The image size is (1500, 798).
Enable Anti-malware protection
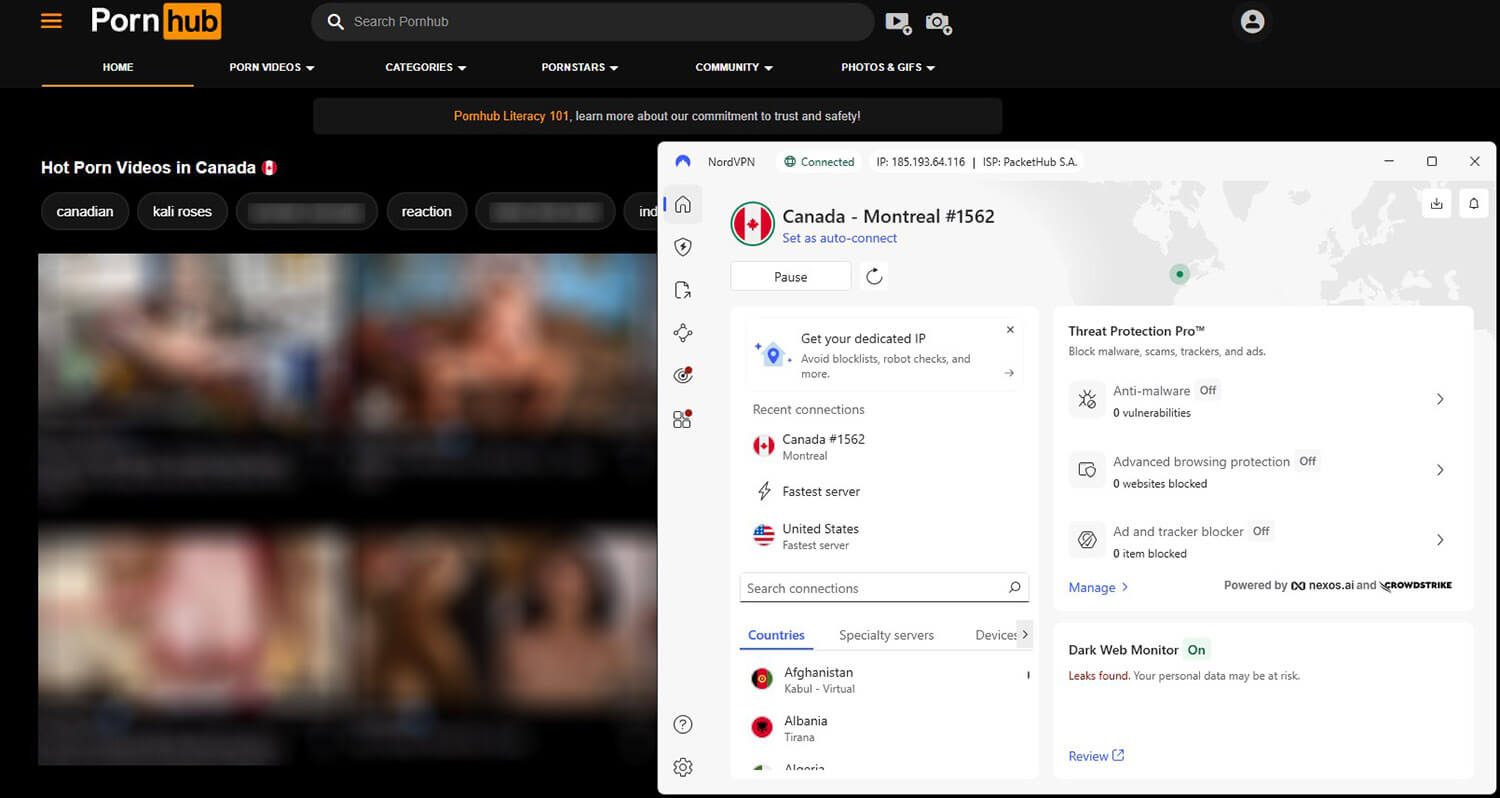tap(1440, 399)
